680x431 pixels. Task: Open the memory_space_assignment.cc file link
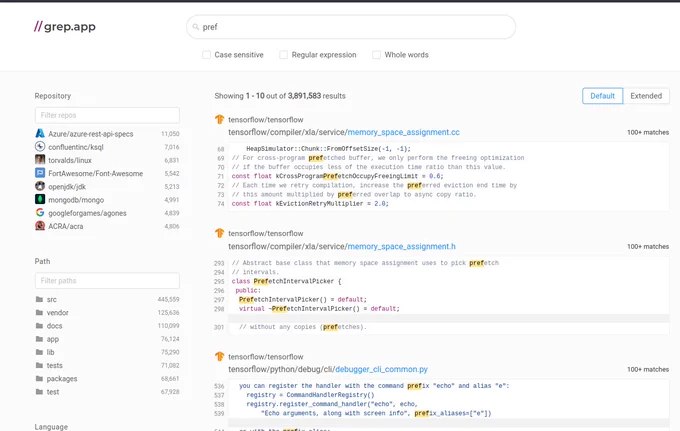click(403, 132)
